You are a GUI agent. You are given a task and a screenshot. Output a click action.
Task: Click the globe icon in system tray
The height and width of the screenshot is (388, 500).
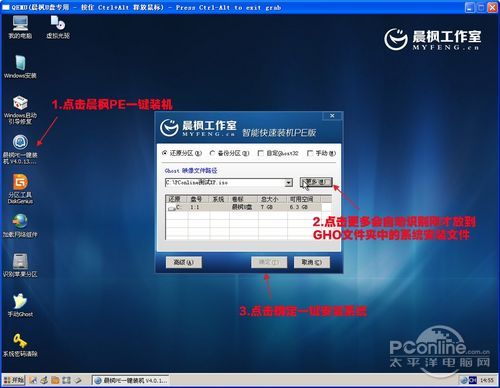pyautogui.click(x=464, y=380)
